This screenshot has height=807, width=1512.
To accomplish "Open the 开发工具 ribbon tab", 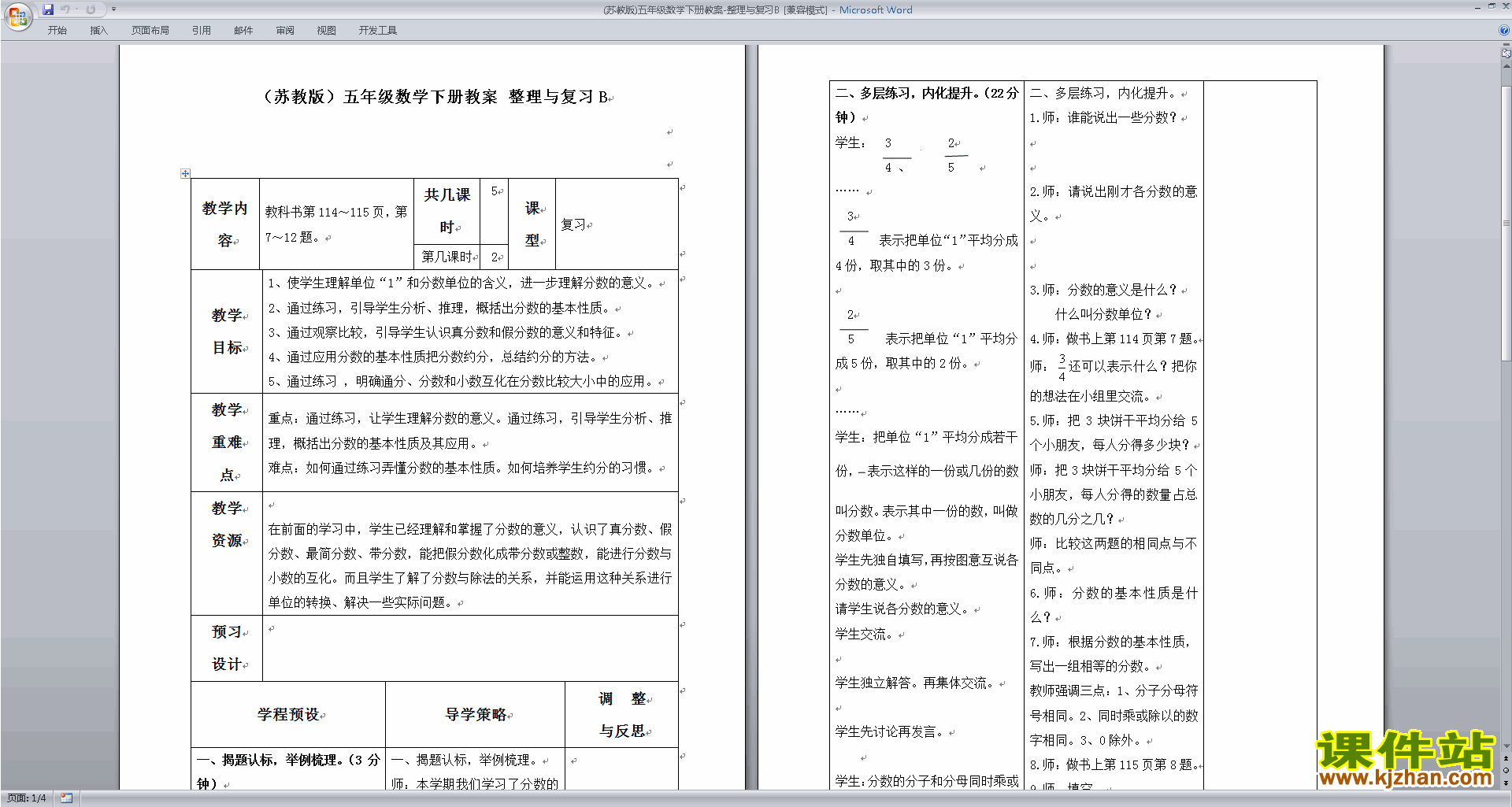I will coord(378,31).
